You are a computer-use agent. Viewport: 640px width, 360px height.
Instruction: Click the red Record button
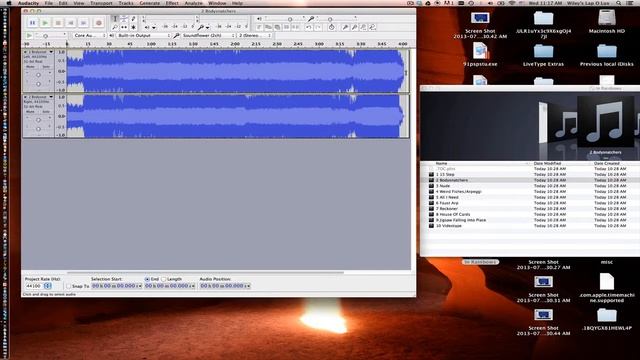[98, 23]
